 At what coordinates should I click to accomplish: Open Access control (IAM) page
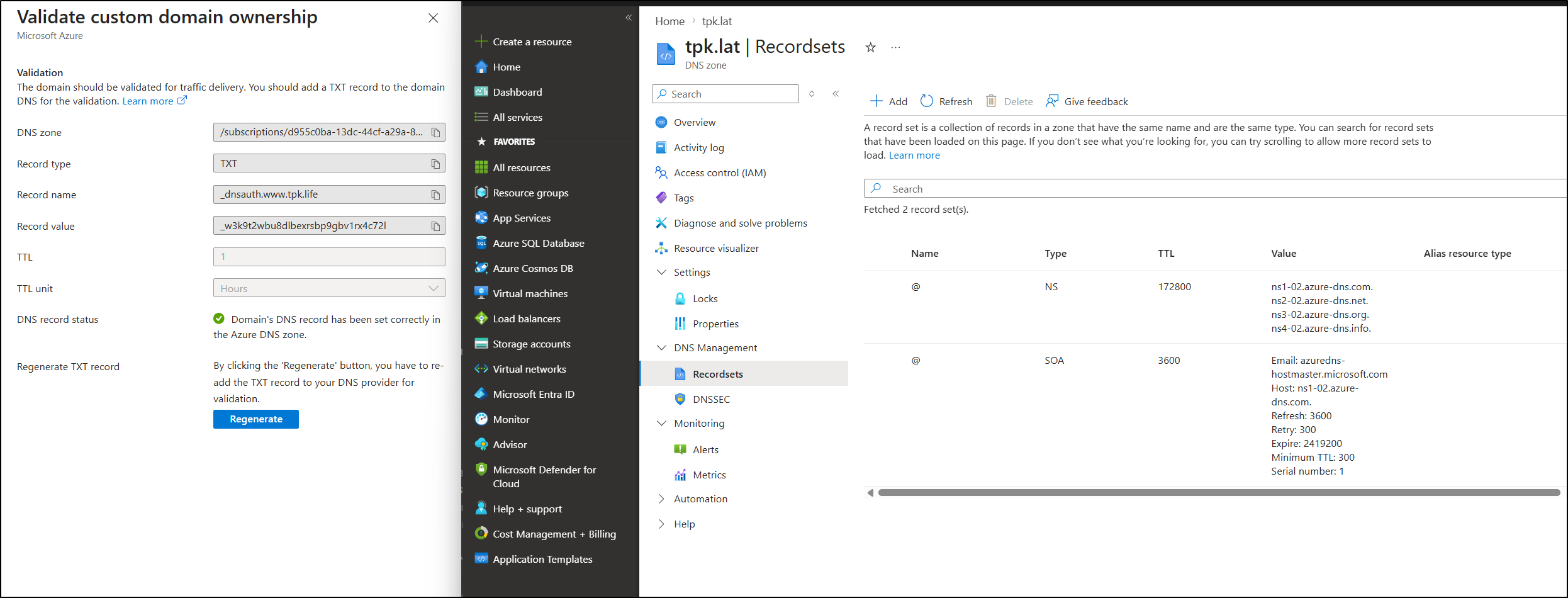719,173
